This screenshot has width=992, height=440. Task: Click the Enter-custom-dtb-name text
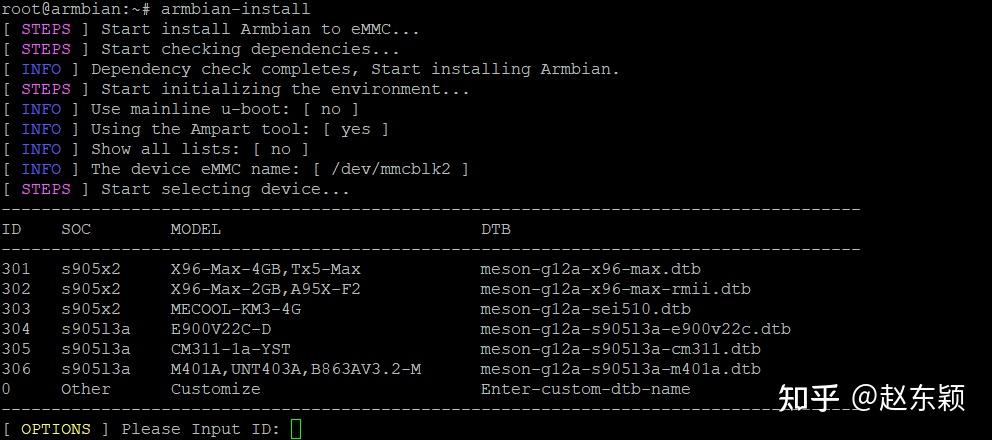[x=585, y=389]
